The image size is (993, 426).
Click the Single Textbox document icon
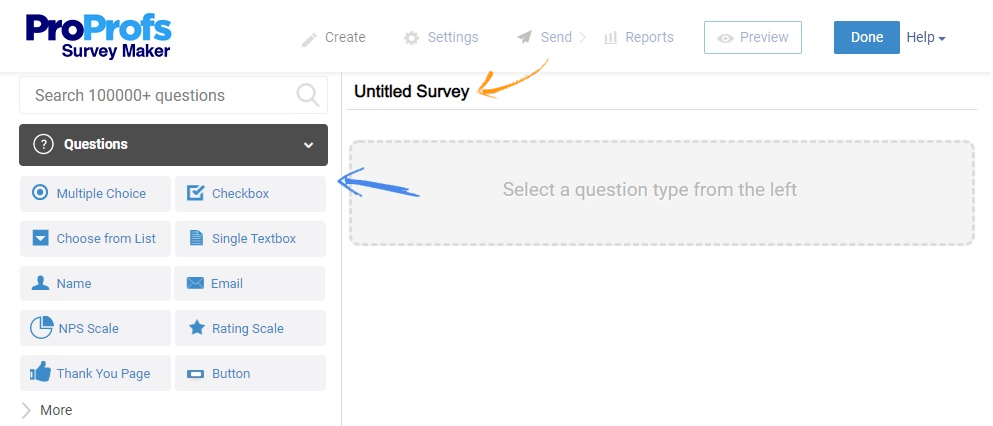(x=195, y=238)
